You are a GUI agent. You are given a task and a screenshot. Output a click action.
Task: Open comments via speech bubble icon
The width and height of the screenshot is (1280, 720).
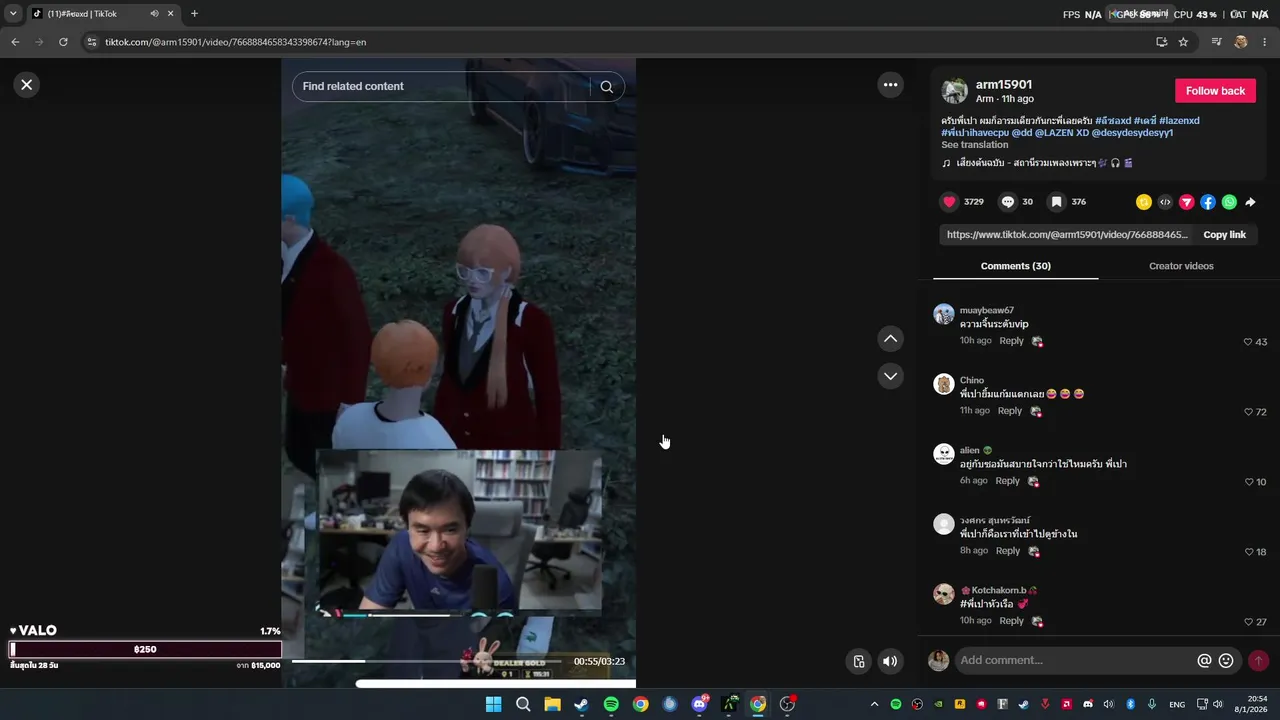1008,202
